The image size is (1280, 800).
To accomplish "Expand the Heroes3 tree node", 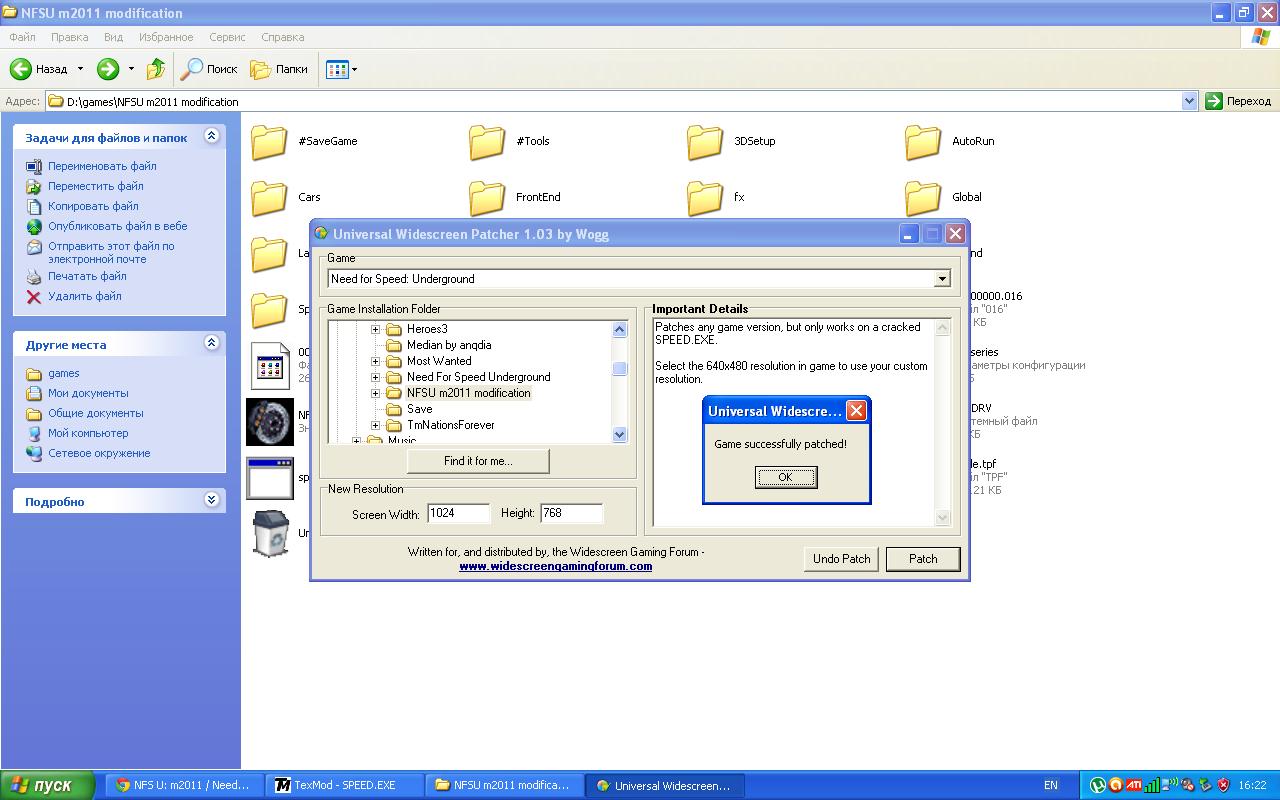I will [376, 329].
